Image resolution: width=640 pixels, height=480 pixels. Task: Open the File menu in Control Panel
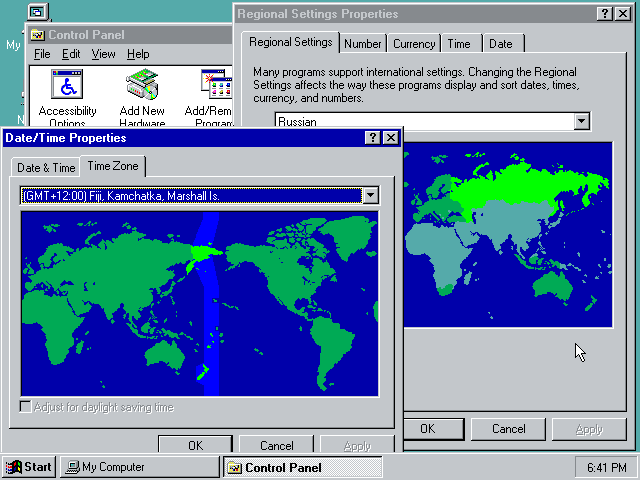(x=42, y=54)
